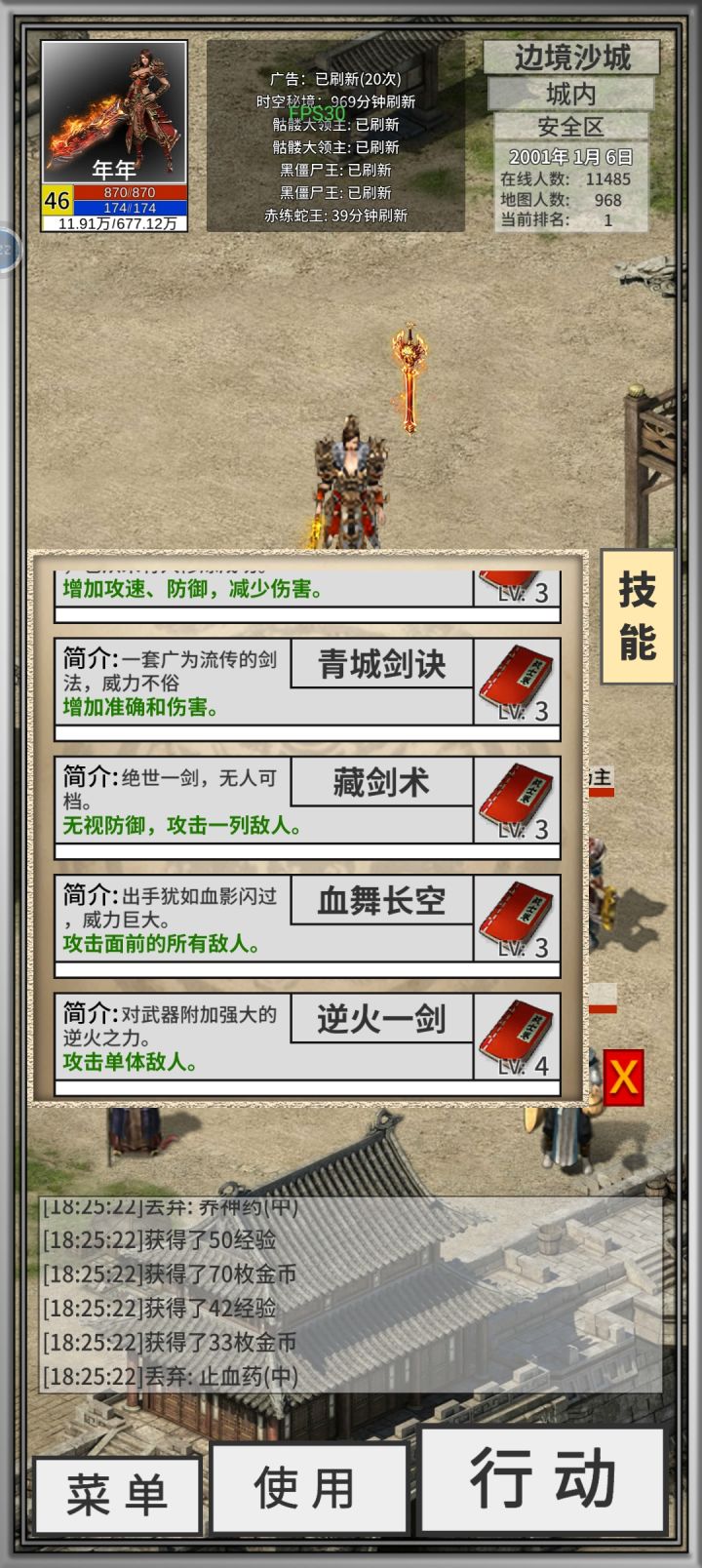Open the 菜单 menu button
The image size is (702, 1568).
pos(117,1495)
